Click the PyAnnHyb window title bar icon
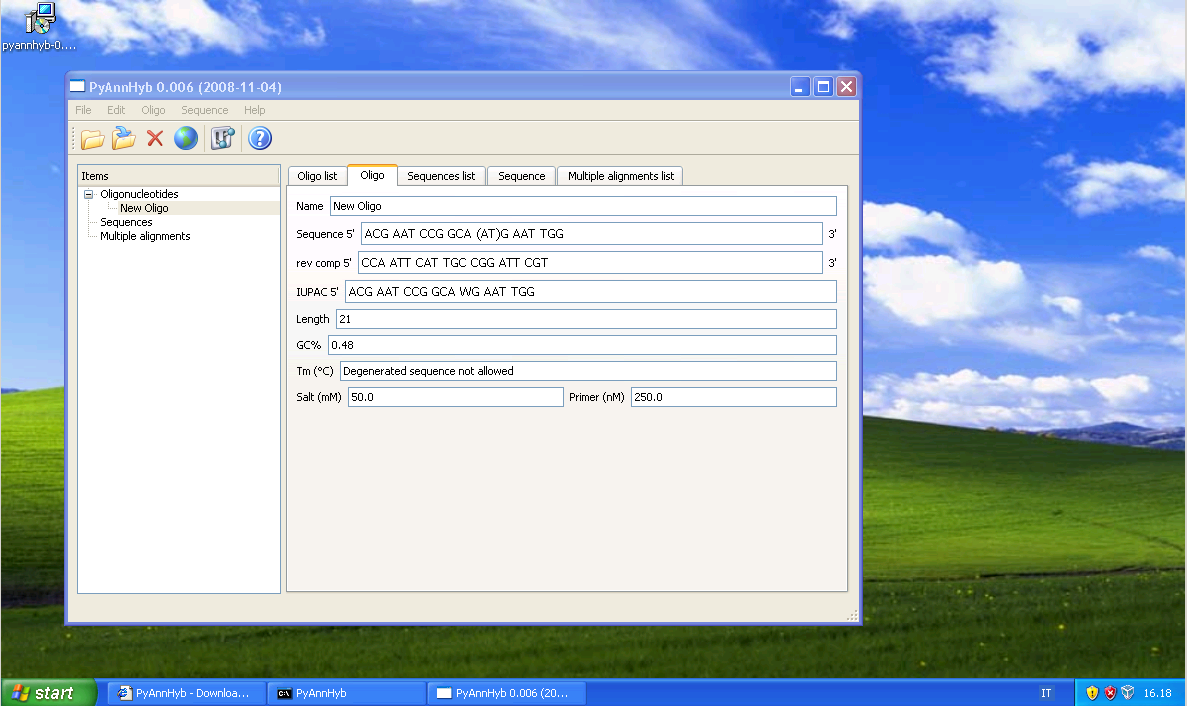The image size is (1187, 706). coord(78,86)
